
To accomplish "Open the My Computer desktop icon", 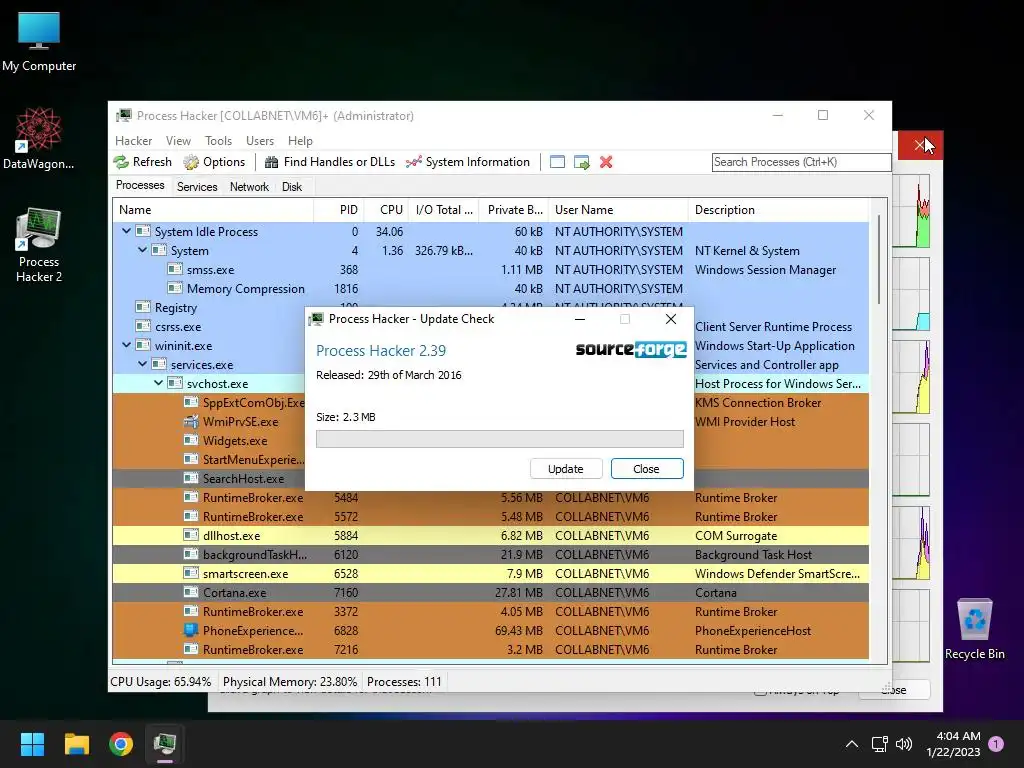I will [39, 41].
